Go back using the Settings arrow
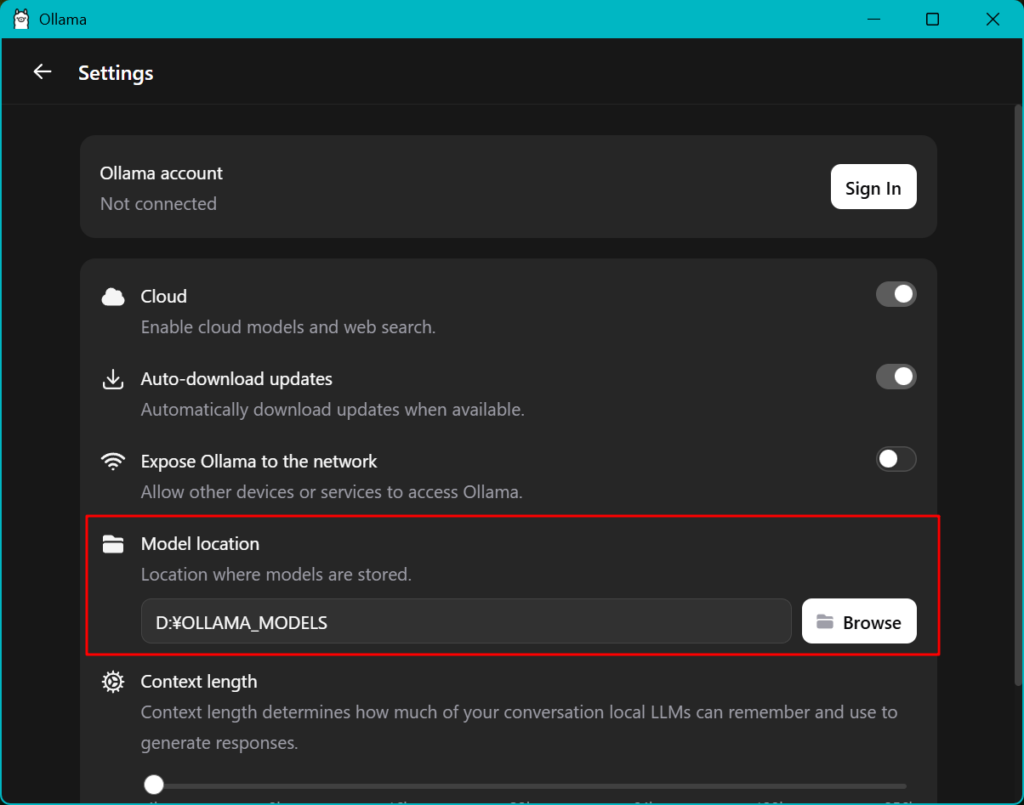The image size is (1024, 805). click(x=42, y=72)
